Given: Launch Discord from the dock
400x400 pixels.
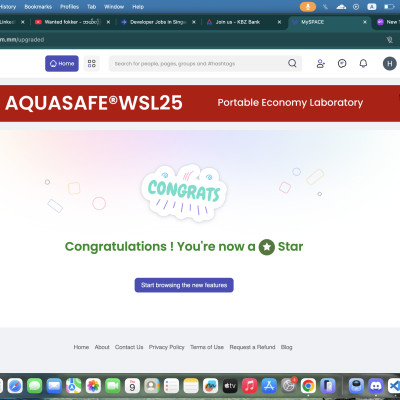Looking at the screenshot, I should pyautogui.click(x=376, y=386).
